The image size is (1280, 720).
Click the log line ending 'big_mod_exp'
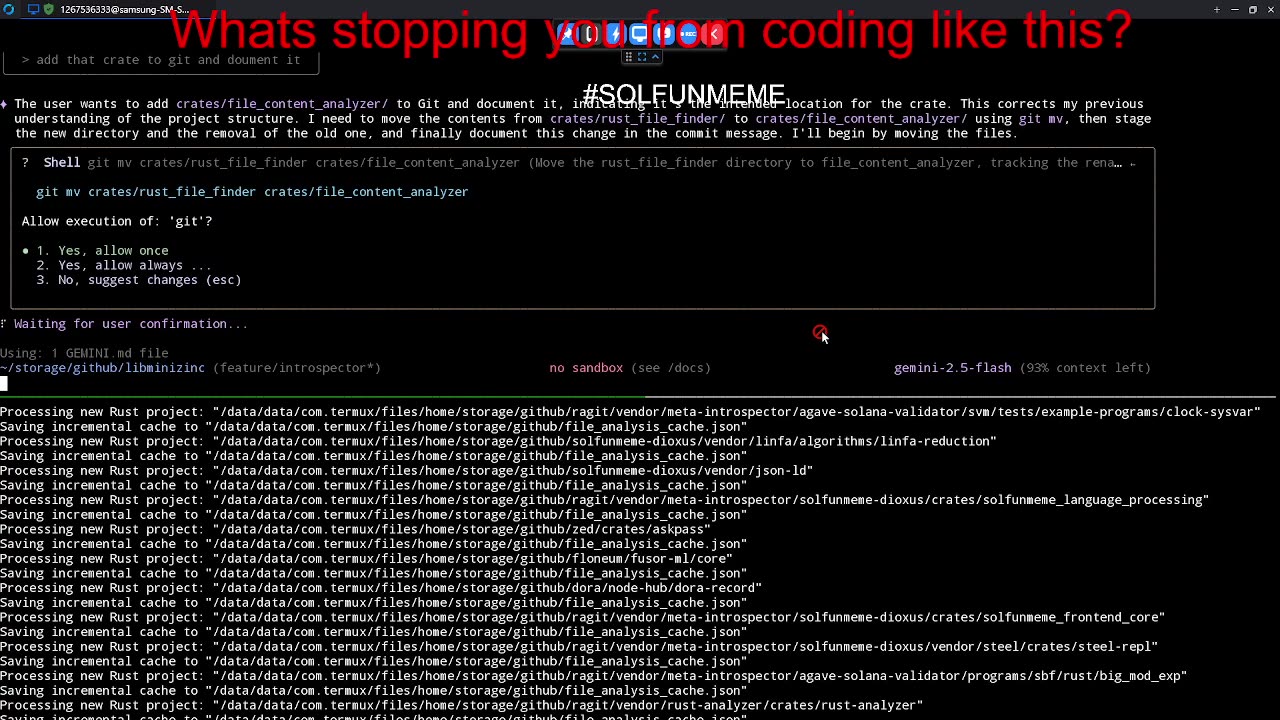593,677
